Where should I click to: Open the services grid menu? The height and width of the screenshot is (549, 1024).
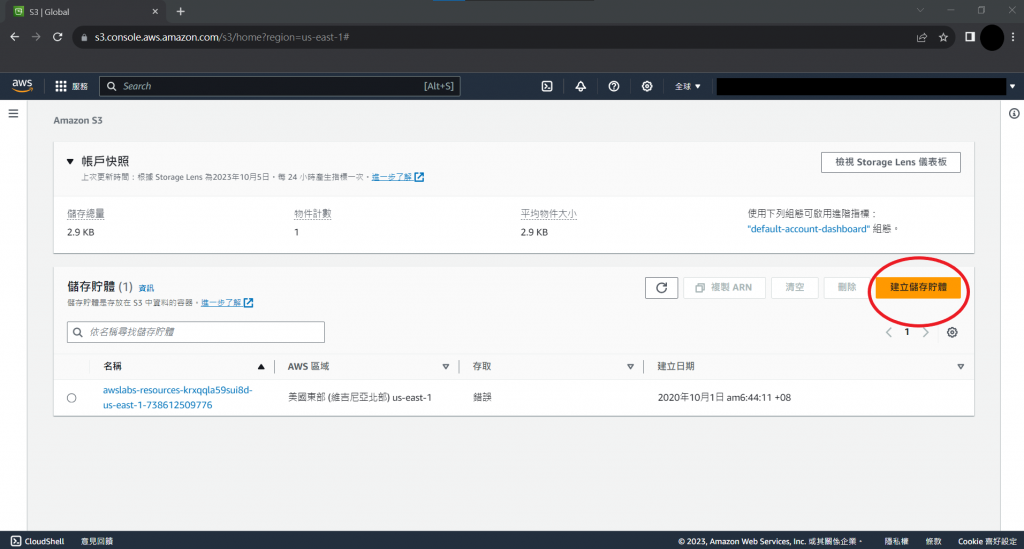61,86
